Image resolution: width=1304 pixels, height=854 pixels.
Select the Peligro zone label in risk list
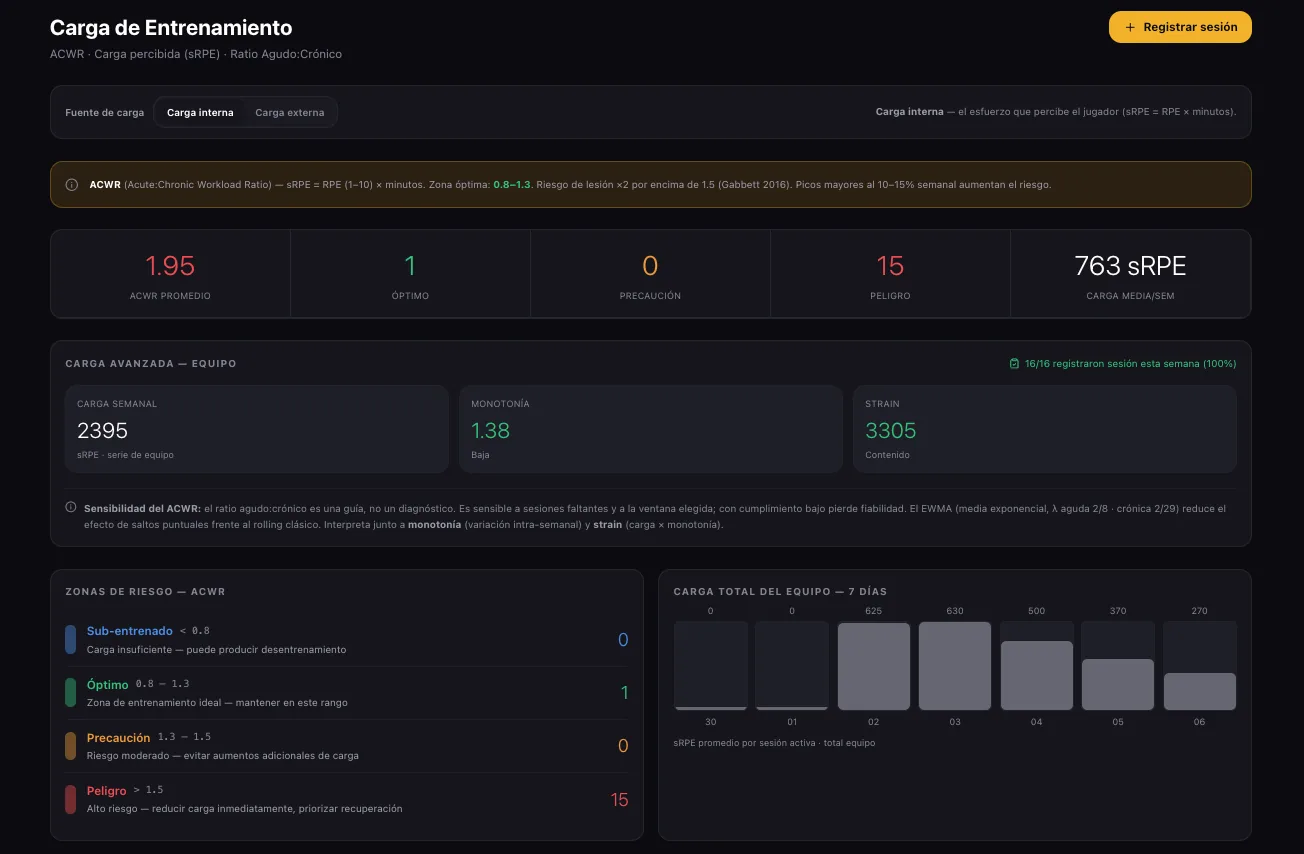pos(107,790)
